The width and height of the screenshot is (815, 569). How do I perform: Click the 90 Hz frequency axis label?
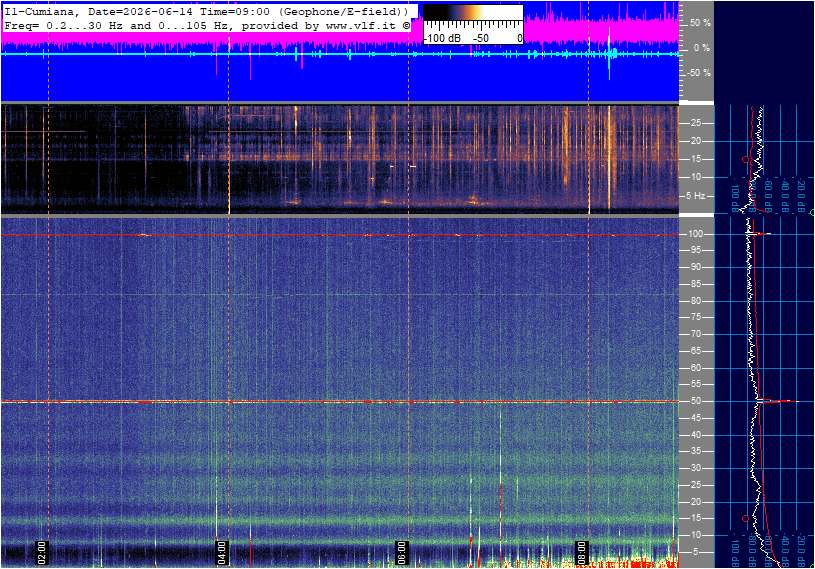click(695, 267)
